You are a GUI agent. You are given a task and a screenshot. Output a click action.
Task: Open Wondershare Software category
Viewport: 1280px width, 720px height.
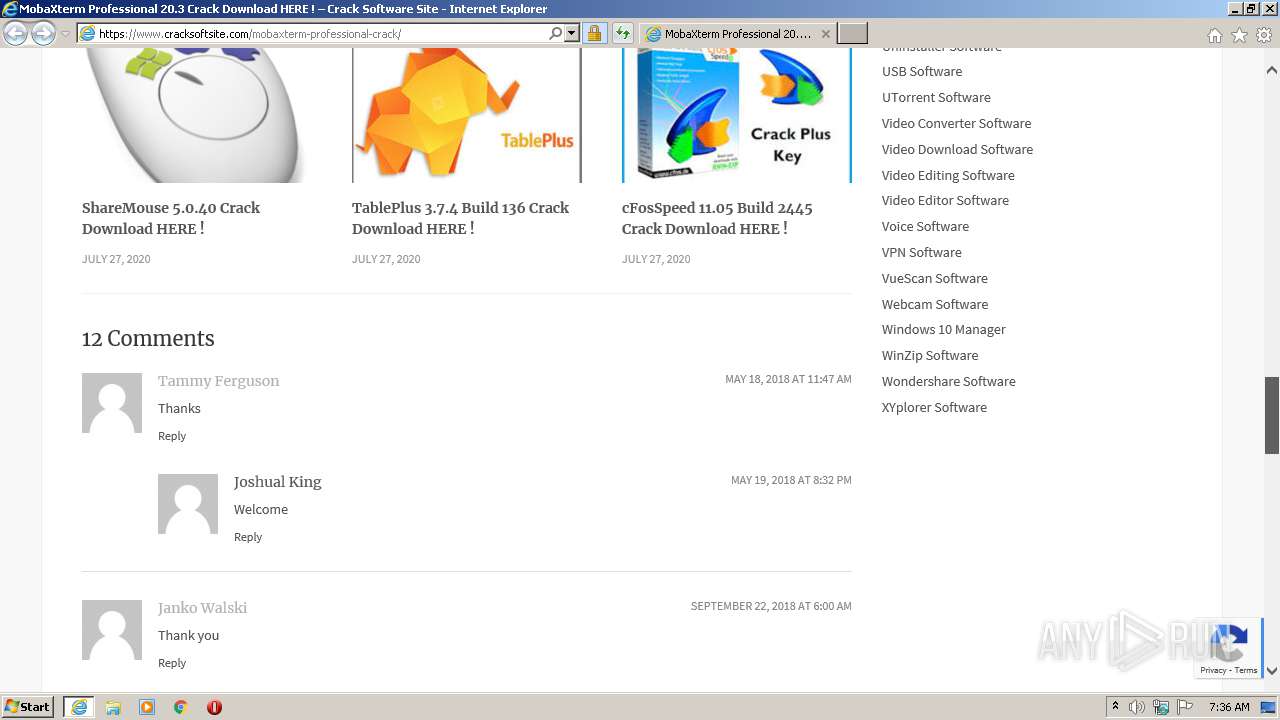click(948, 382)
